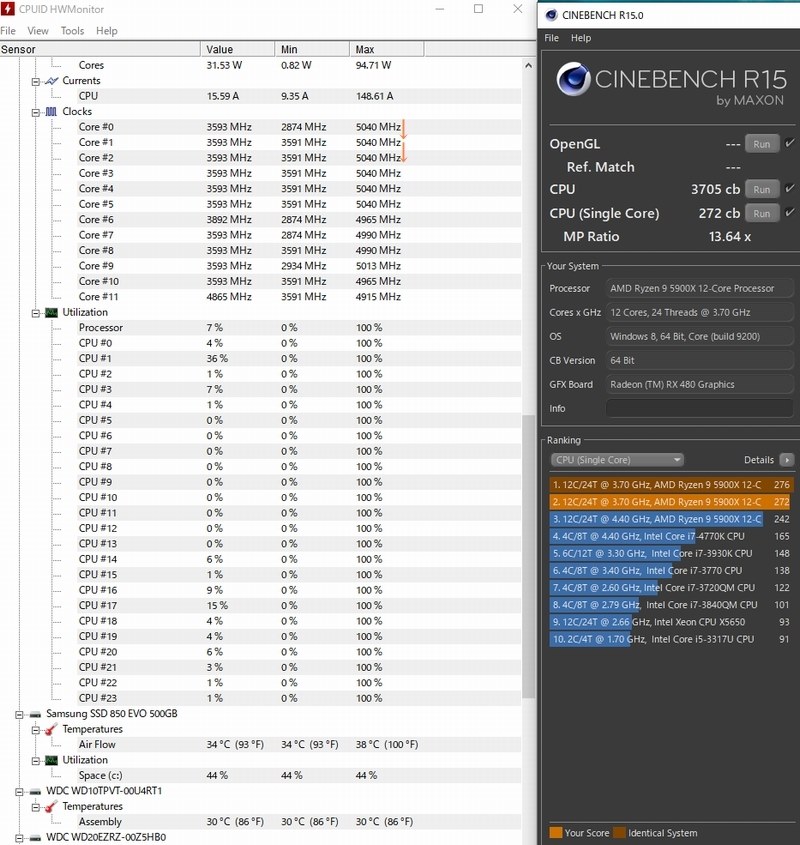800x845 pixels.
Task: Click the Value column header
Action: (x=238, y=49)
